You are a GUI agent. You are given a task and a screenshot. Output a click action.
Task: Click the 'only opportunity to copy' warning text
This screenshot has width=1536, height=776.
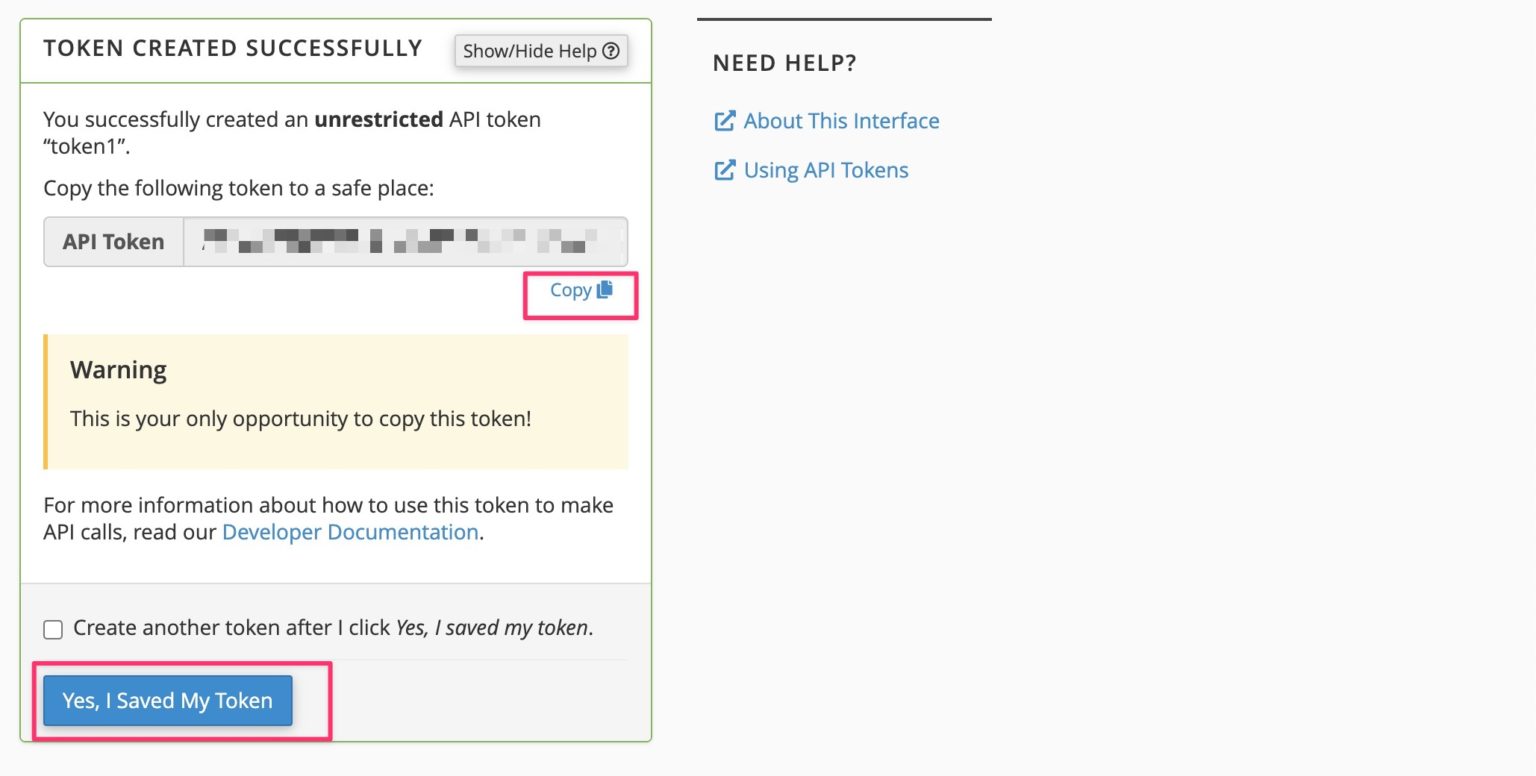pos(300,418)
